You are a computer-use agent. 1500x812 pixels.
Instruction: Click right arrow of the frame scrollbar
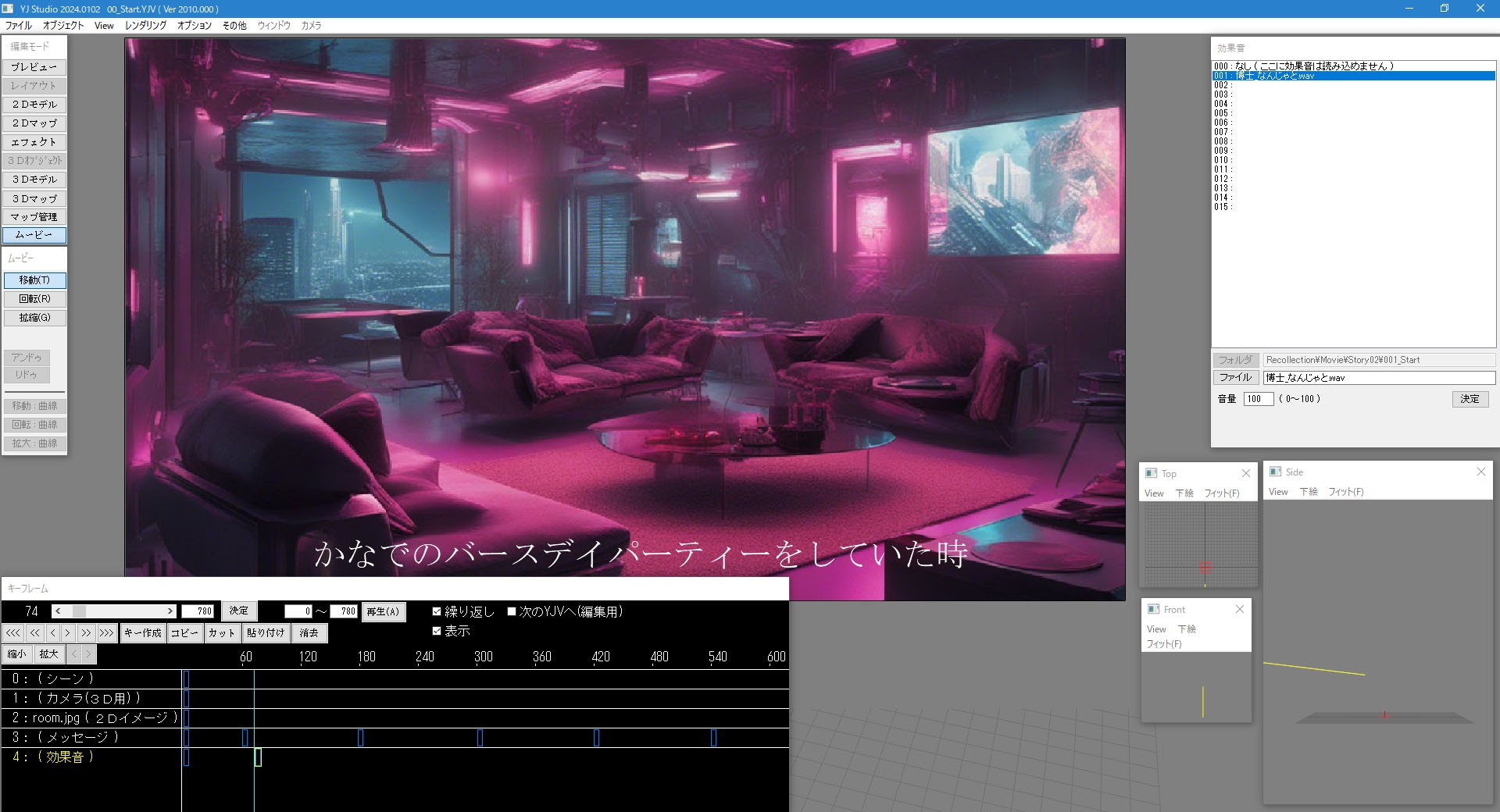click(170, 611)
